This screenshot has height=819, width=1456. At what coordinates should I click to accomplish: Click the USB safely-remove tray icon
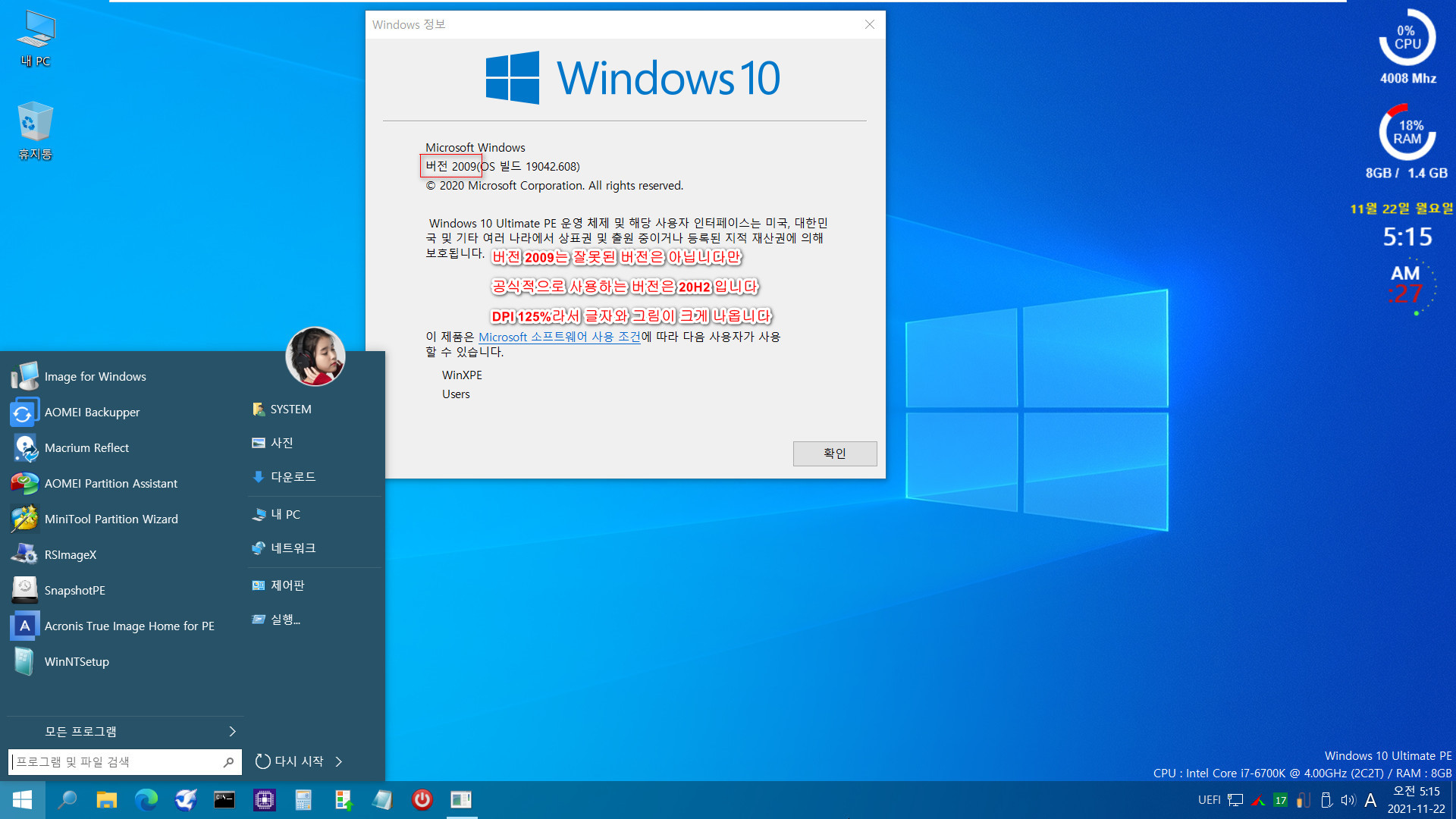(1326, 800)
